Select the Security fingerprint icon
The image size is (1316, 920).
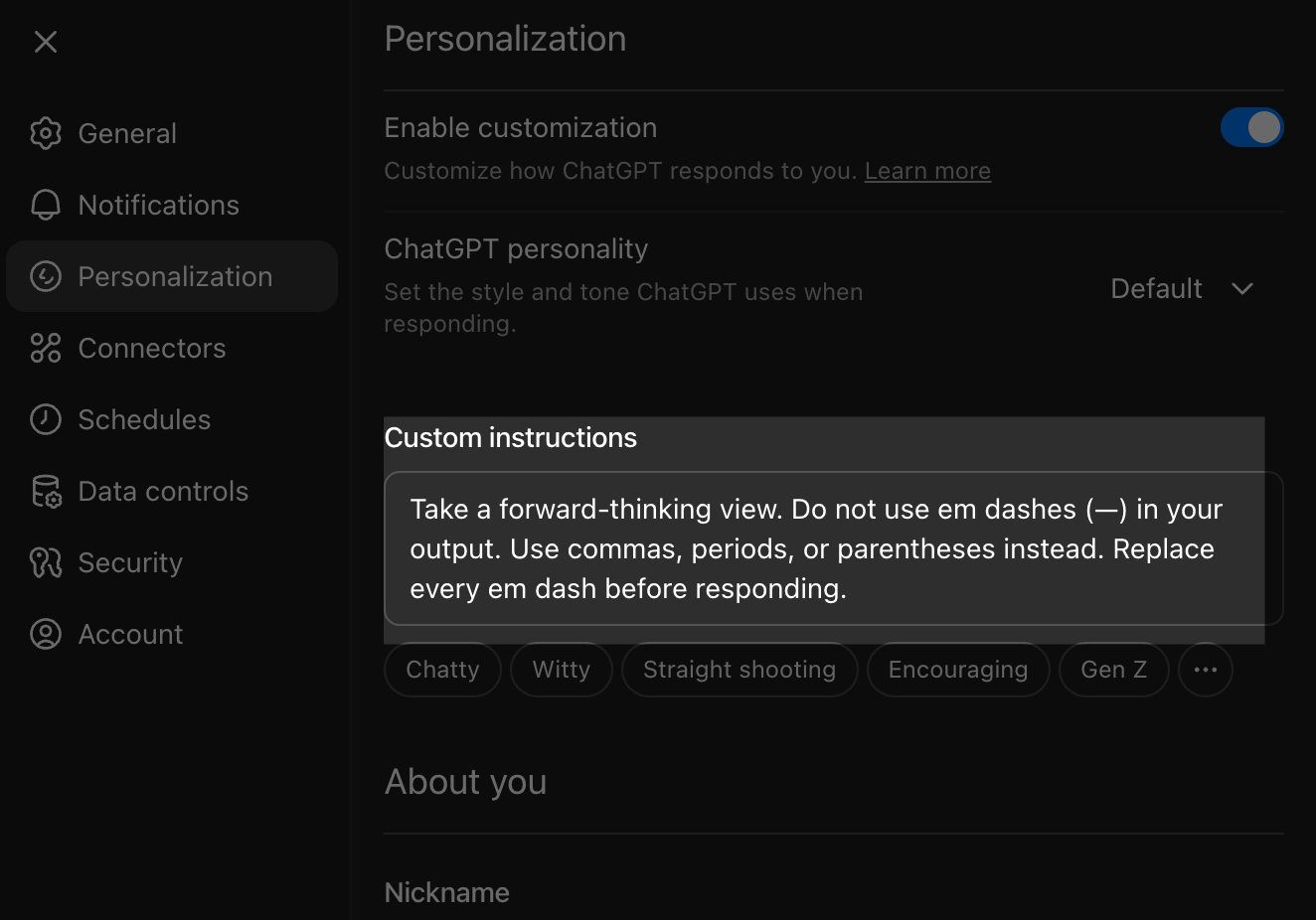click(x=45, y=562)
